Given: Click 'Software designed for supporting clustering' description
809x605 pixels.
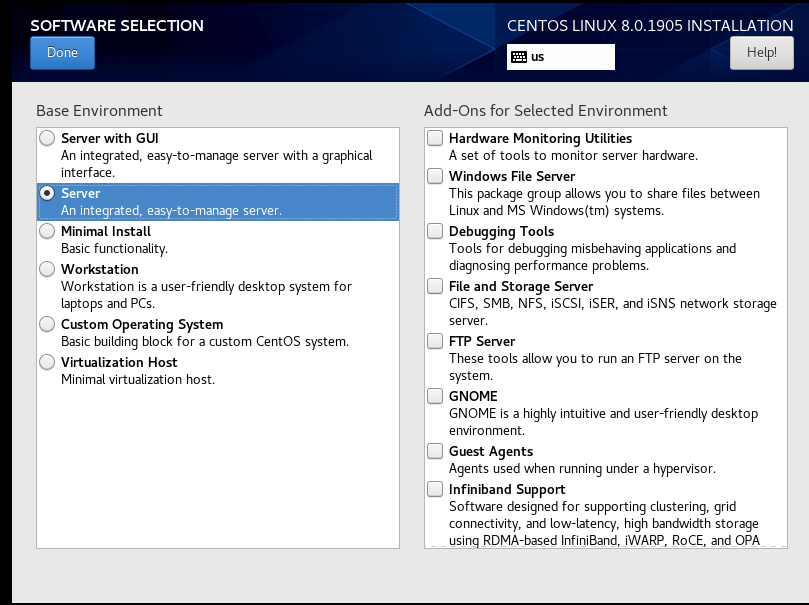Looking at the screenshot, I should click(604, 524).
